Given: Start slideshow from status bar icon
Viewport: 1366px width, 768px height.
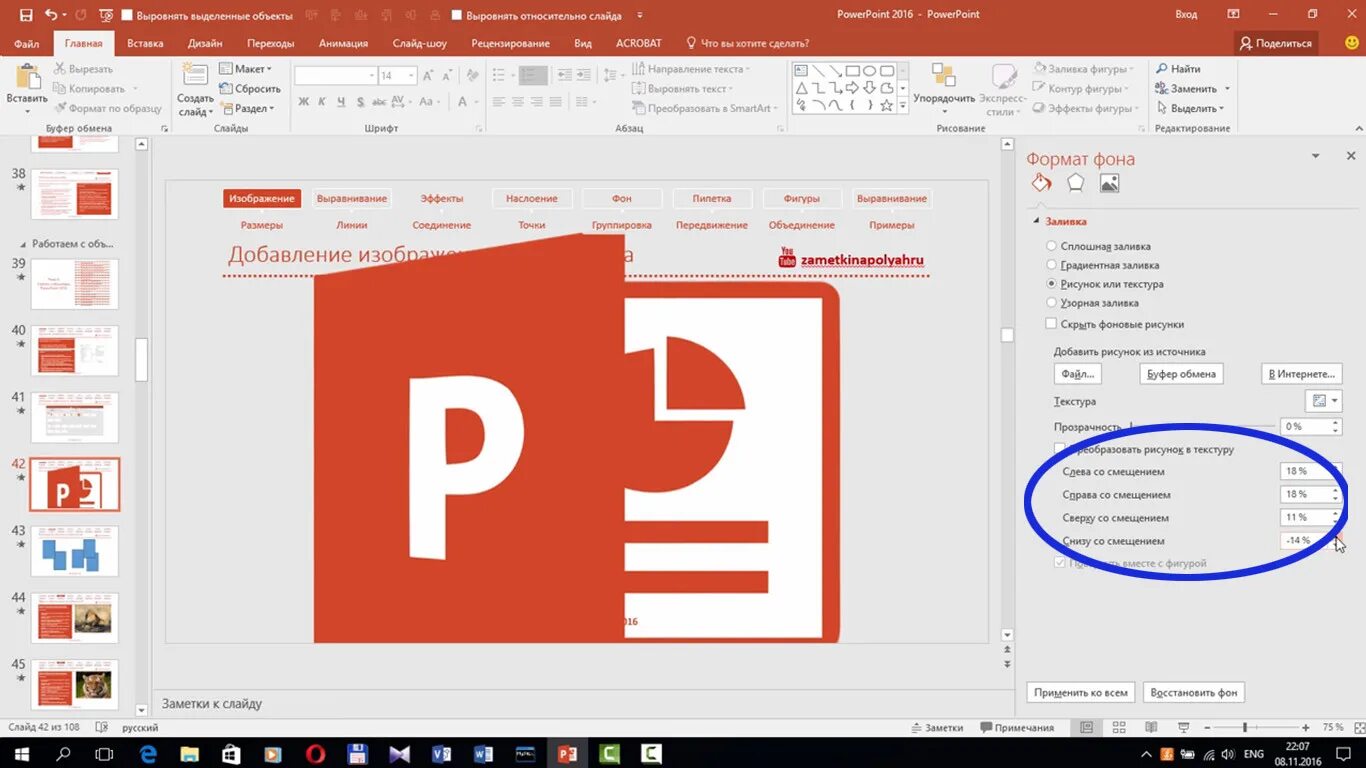Looking at the screenshot, I should (x=1184, y=727).
